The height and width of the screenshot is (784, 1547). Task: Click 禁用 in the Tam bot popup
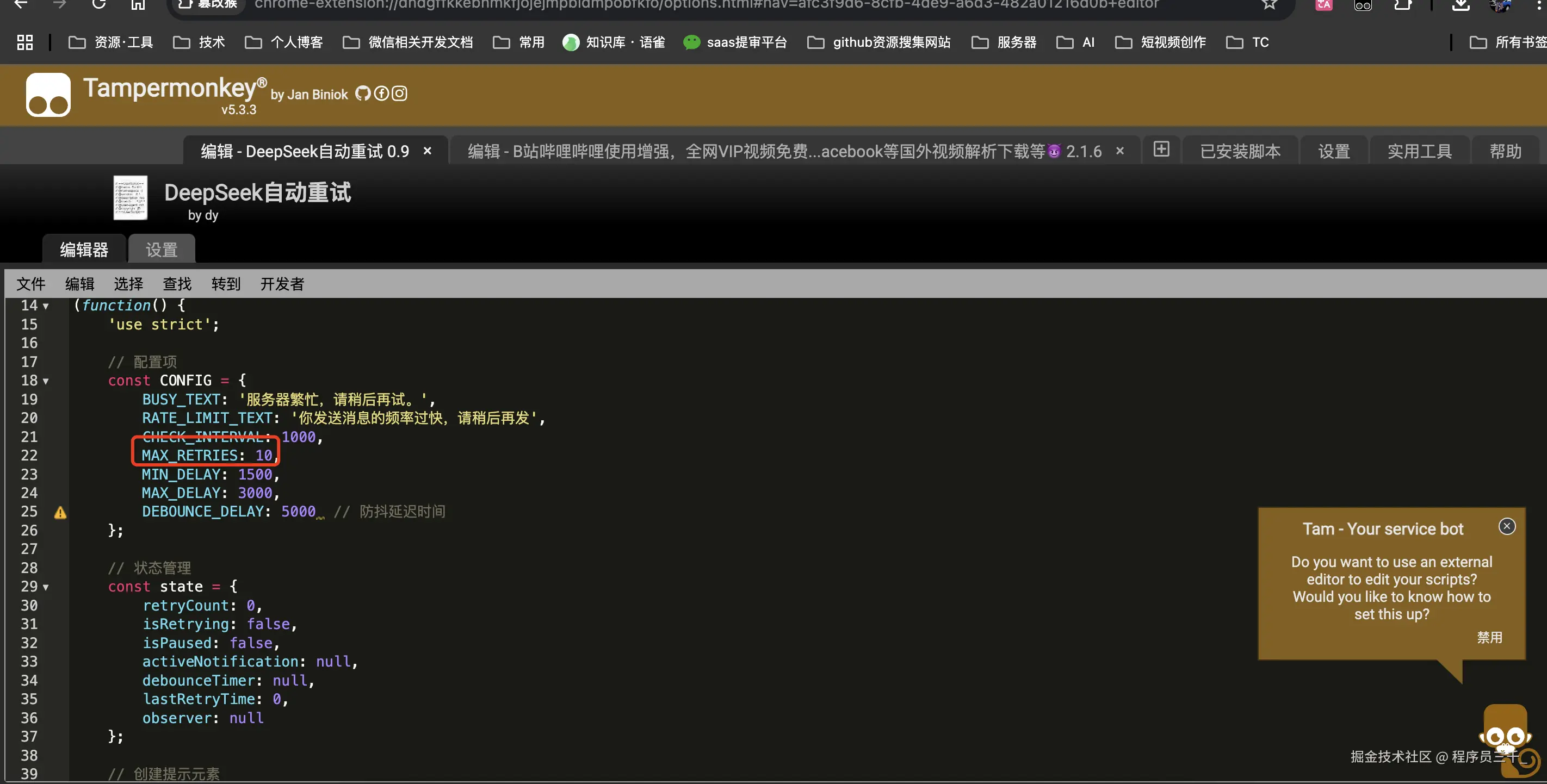point(1489,637)
